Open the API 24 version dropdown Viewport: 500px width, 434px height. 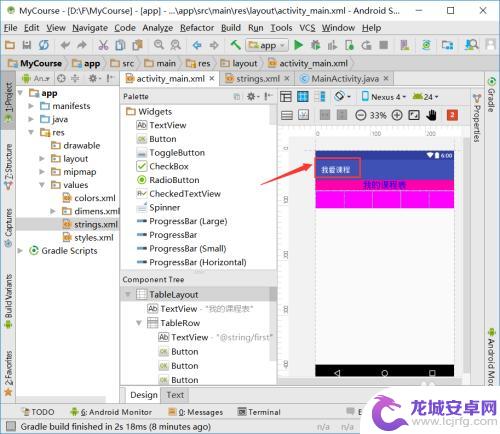(x=426, y=97)
